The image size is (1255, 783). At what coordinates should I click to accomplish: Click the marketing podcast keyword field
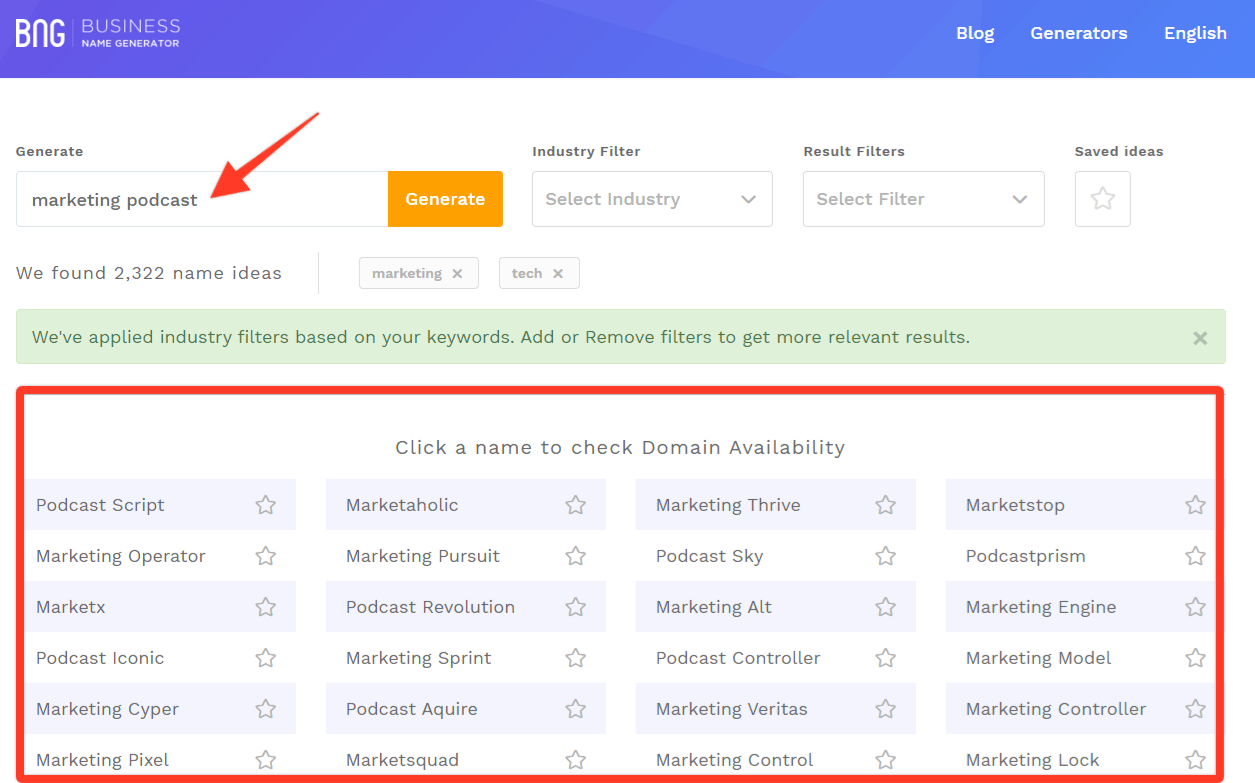202,199
